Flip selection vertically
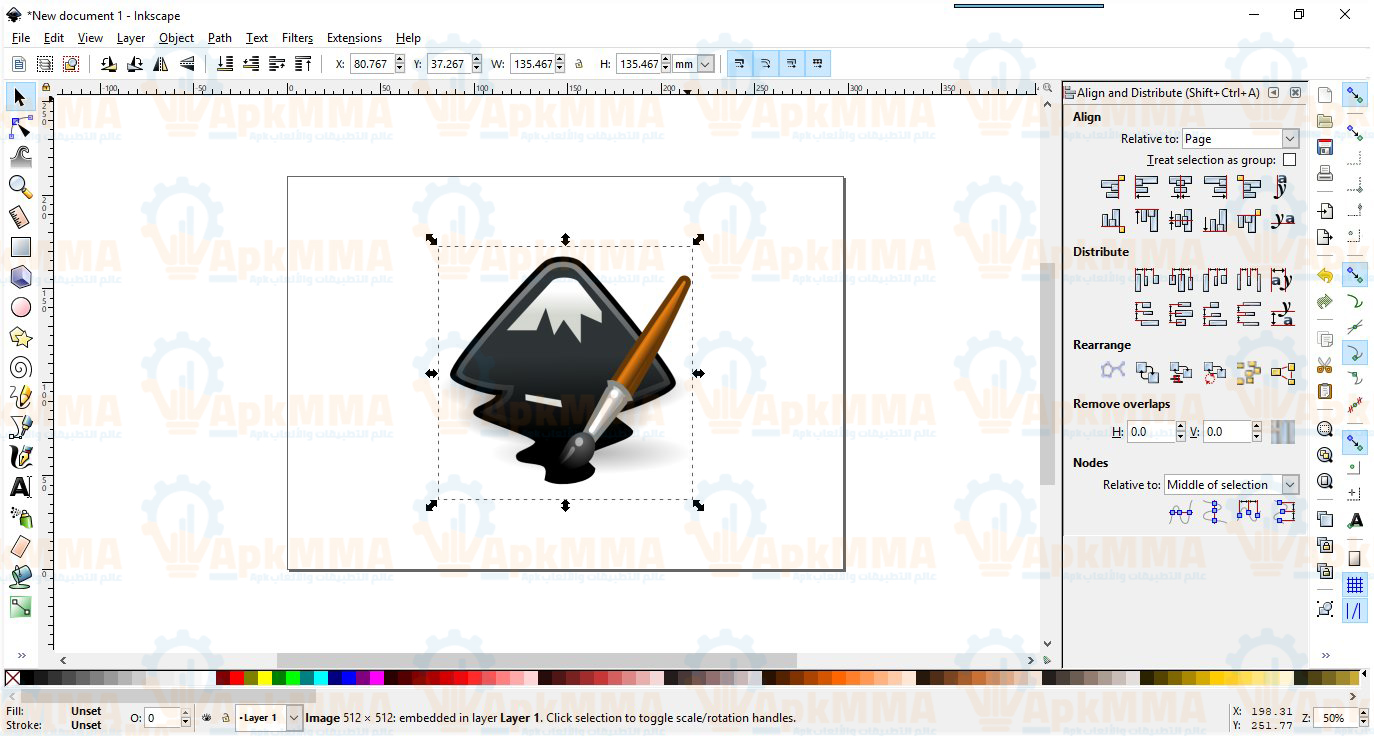This screenshot has width=1374, height=736. coord(186,64)
